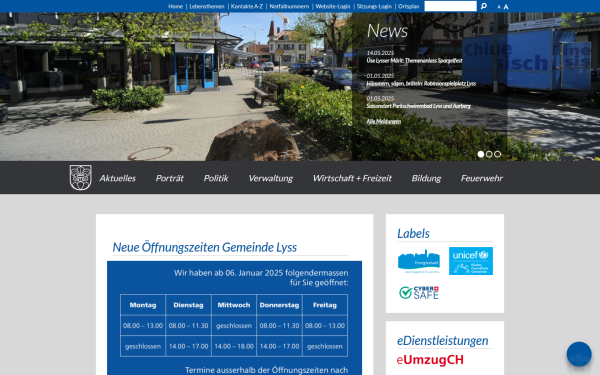Click heading 'Neue Öffnungszeiten Gemeinde Lyss'
This screenshot has width=600, height=375.
tap(205, 247)
